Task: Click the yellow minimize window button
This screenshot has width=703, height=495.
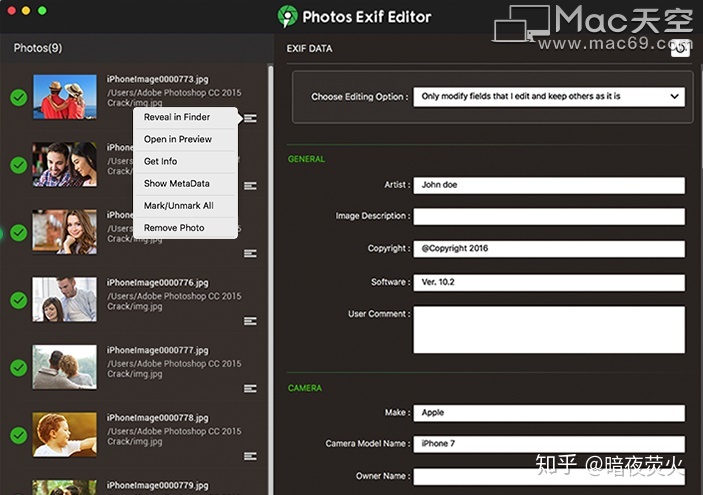Action: click(26, 10)
